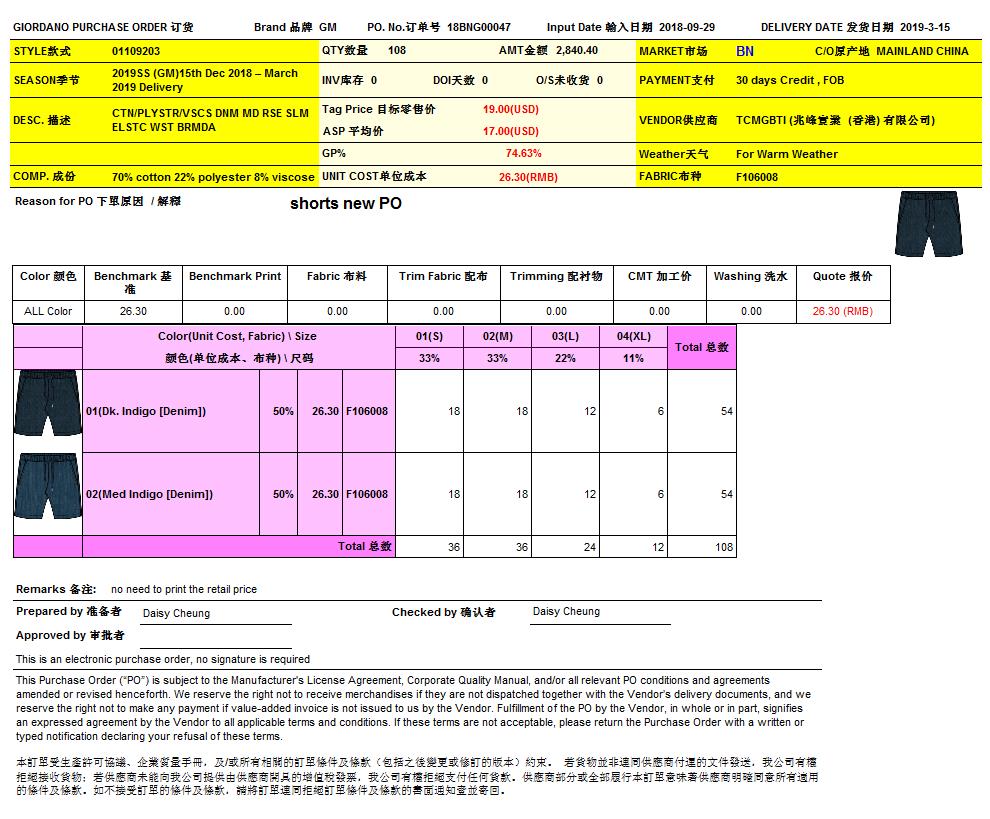Click the Approved by signature line
990x819 pixels.
(215, 638)
